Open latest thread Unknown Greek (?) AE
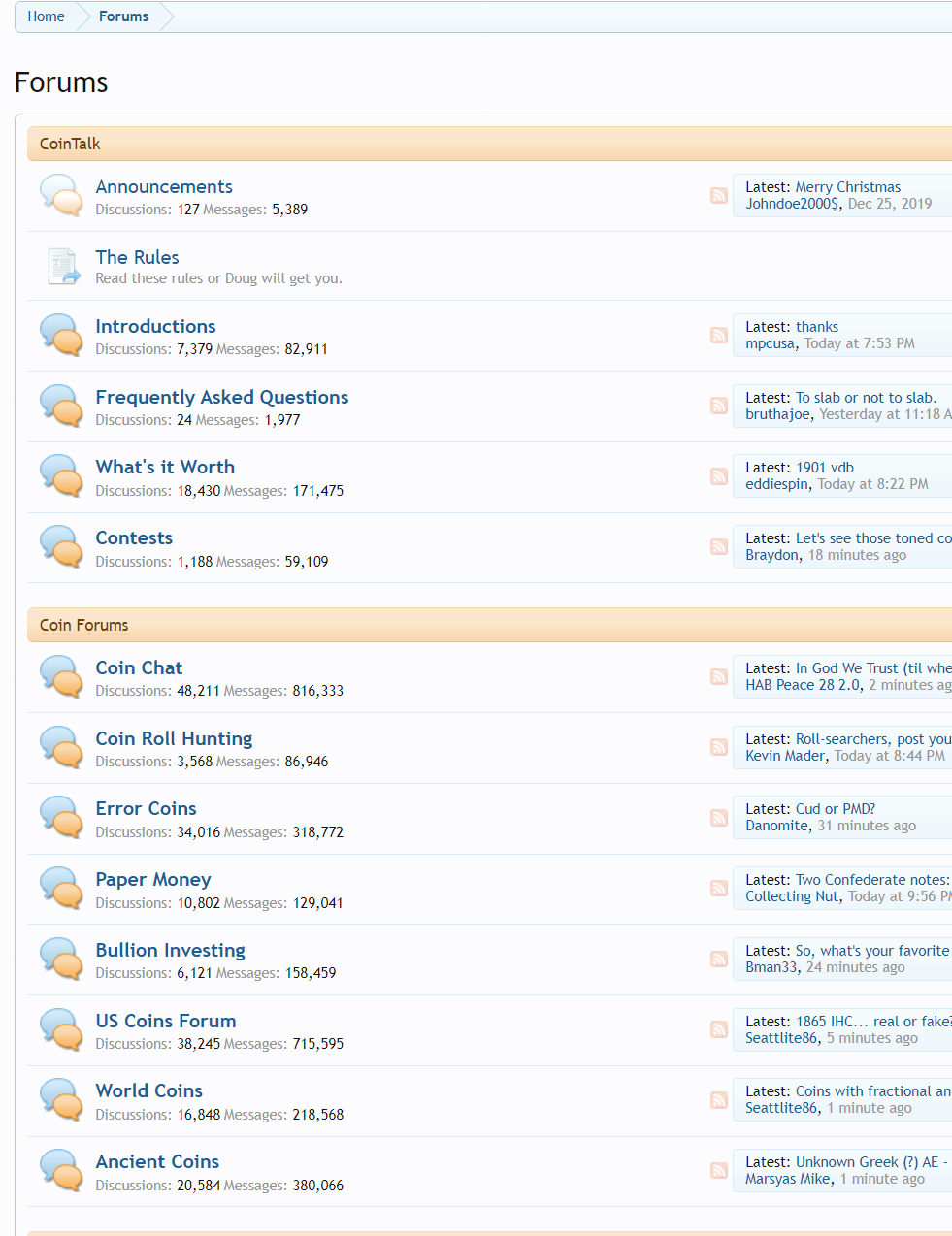This screenshot has height=1236, width=952. 872,1162
